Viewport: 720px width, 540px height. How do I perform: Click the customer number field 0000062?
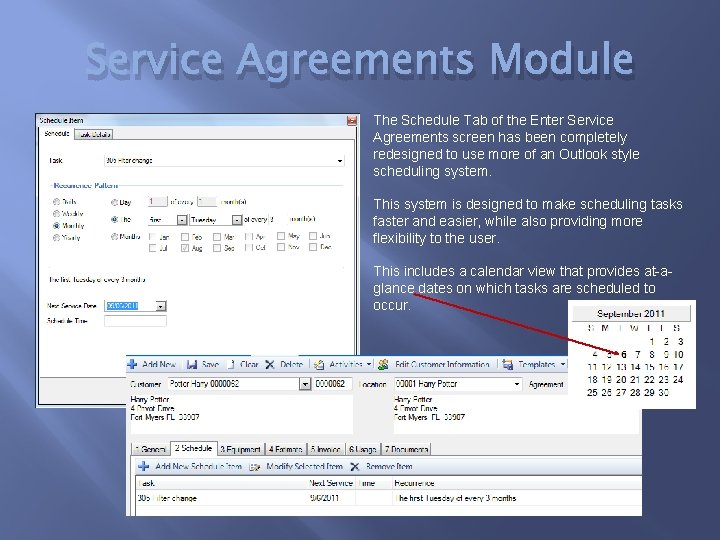tap(332, 384)
